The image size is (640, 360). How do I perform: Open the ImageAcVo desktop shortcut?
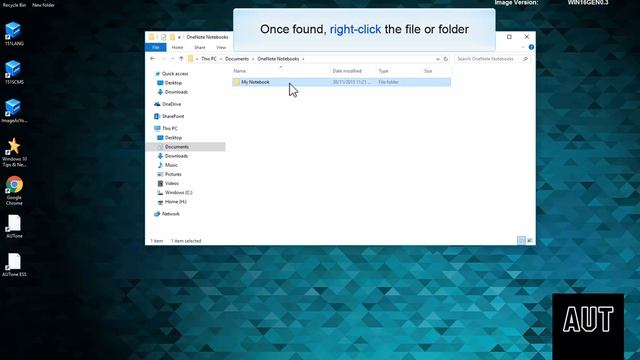tap(14, 110)
